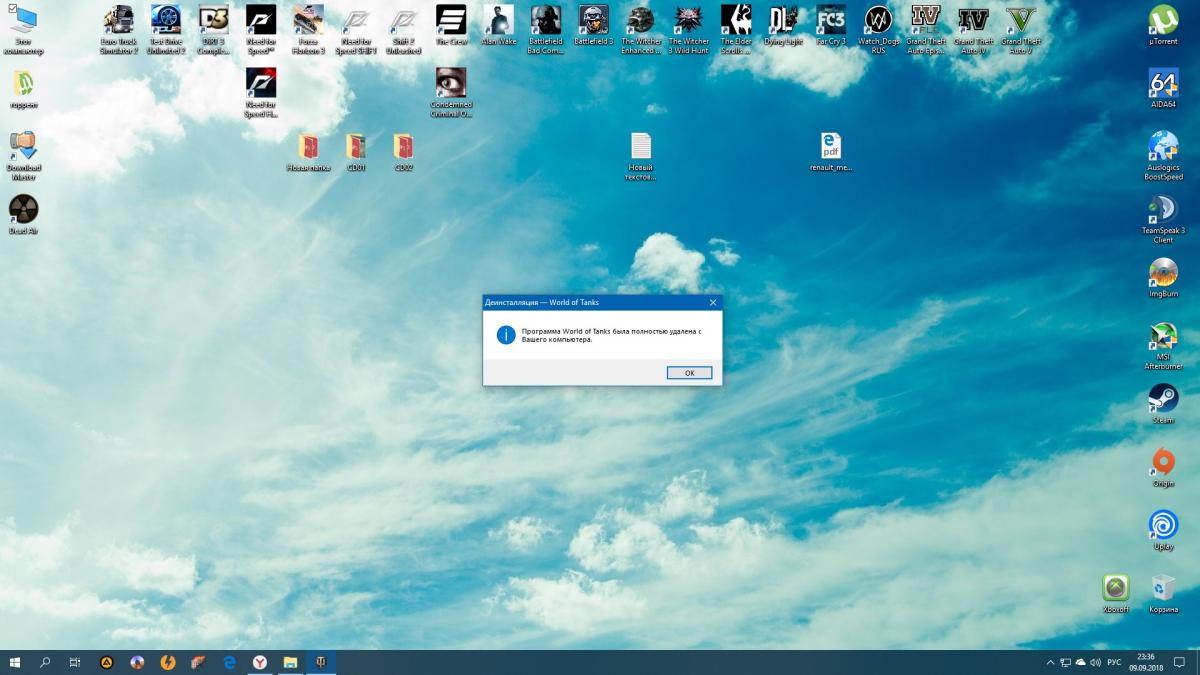Viewport: 1200px width, 675px height.
Task: Select the AIDA64 shortcut
Action: click(x=1163, y=84)
